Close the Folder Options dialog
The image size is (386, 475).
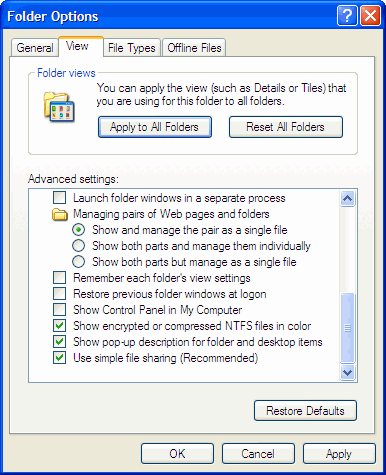tap(370, 15)
